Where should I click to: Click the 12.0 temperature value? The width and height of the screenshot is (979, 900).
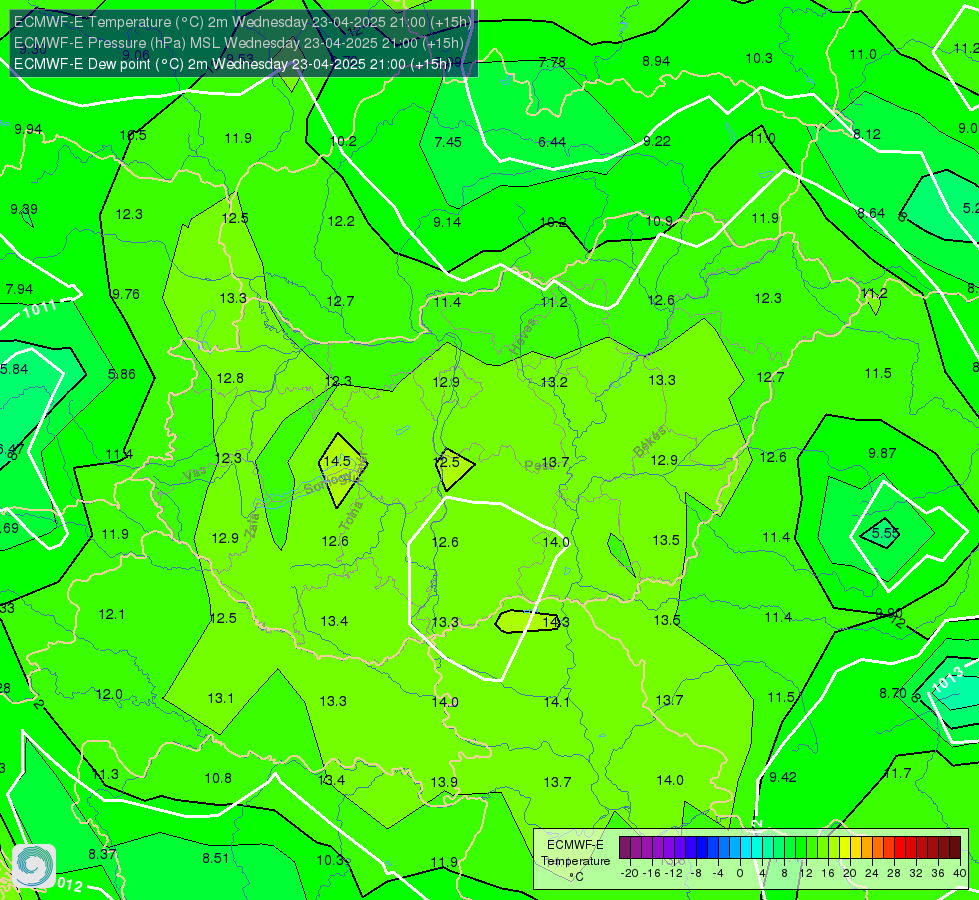click(109, 695)
